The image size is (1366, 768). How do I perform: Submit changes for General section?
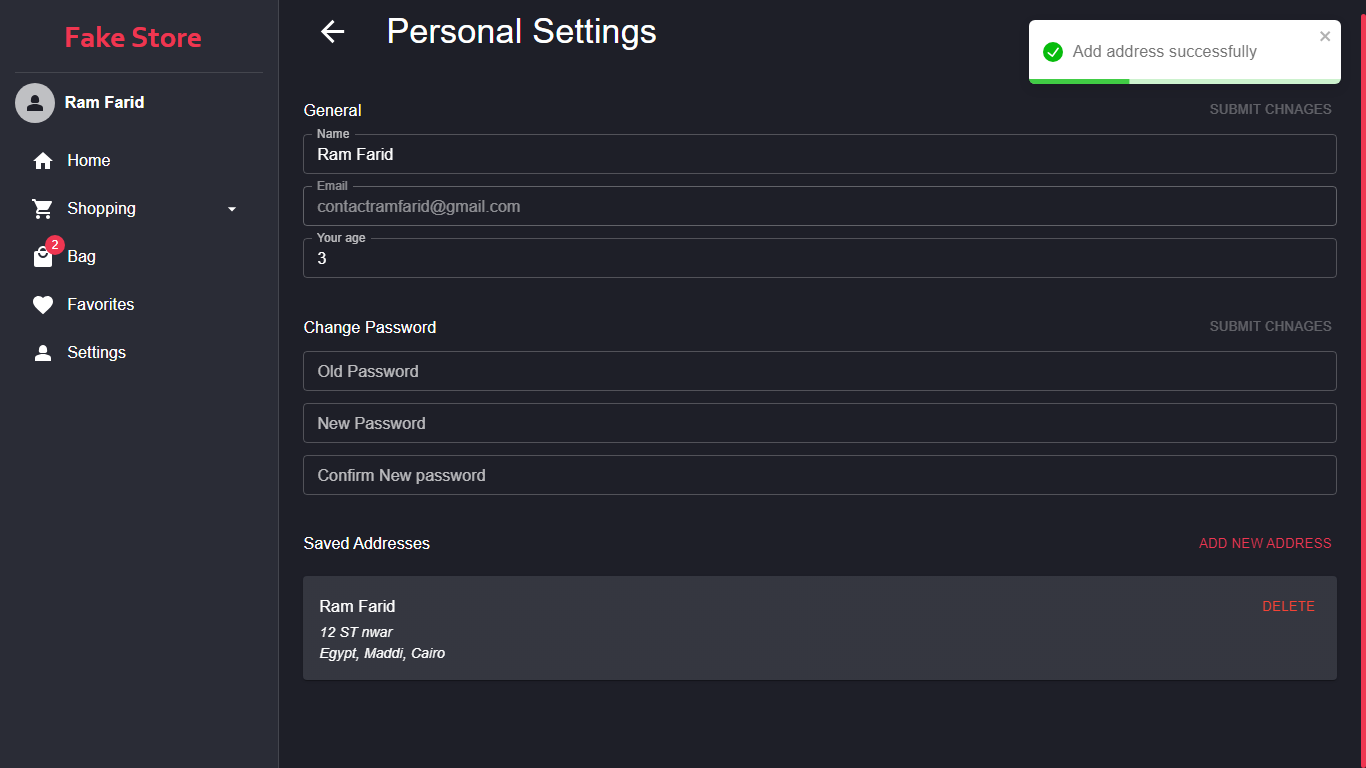pos(1270,110)
